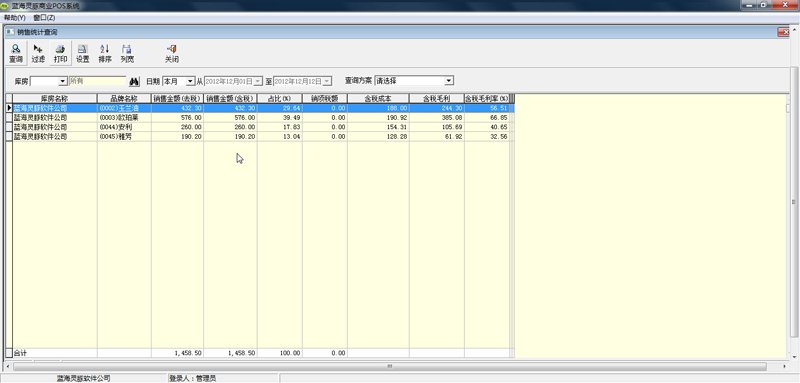Click the 105.69 gross profit cell

[436, 127]
